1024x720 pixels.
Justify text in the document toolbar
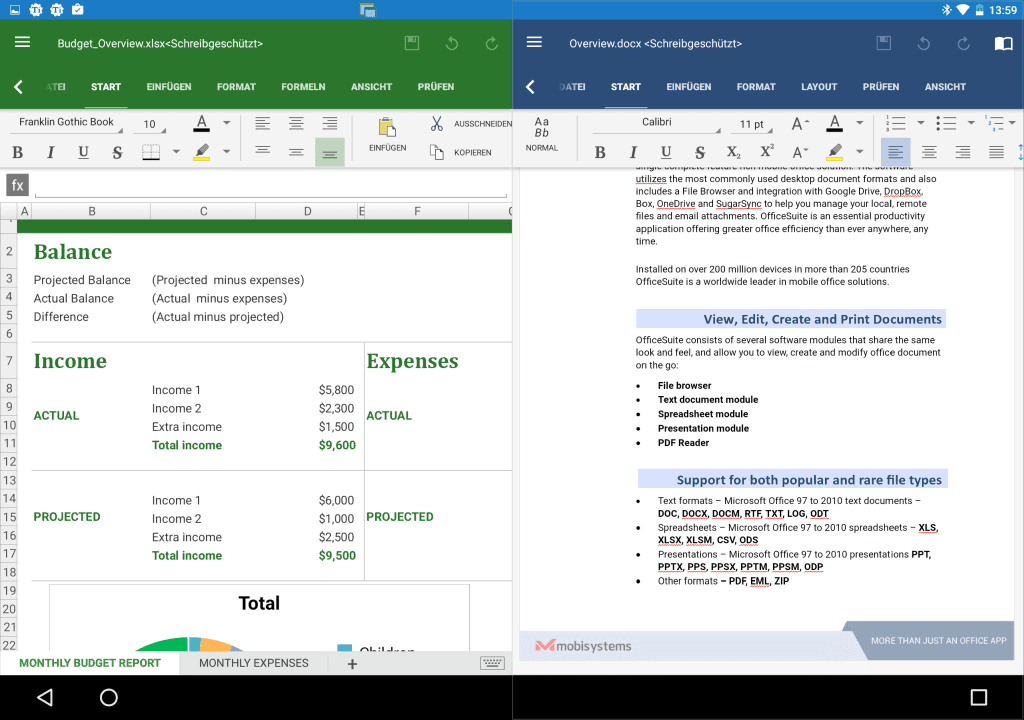click(x=996, y=152)
